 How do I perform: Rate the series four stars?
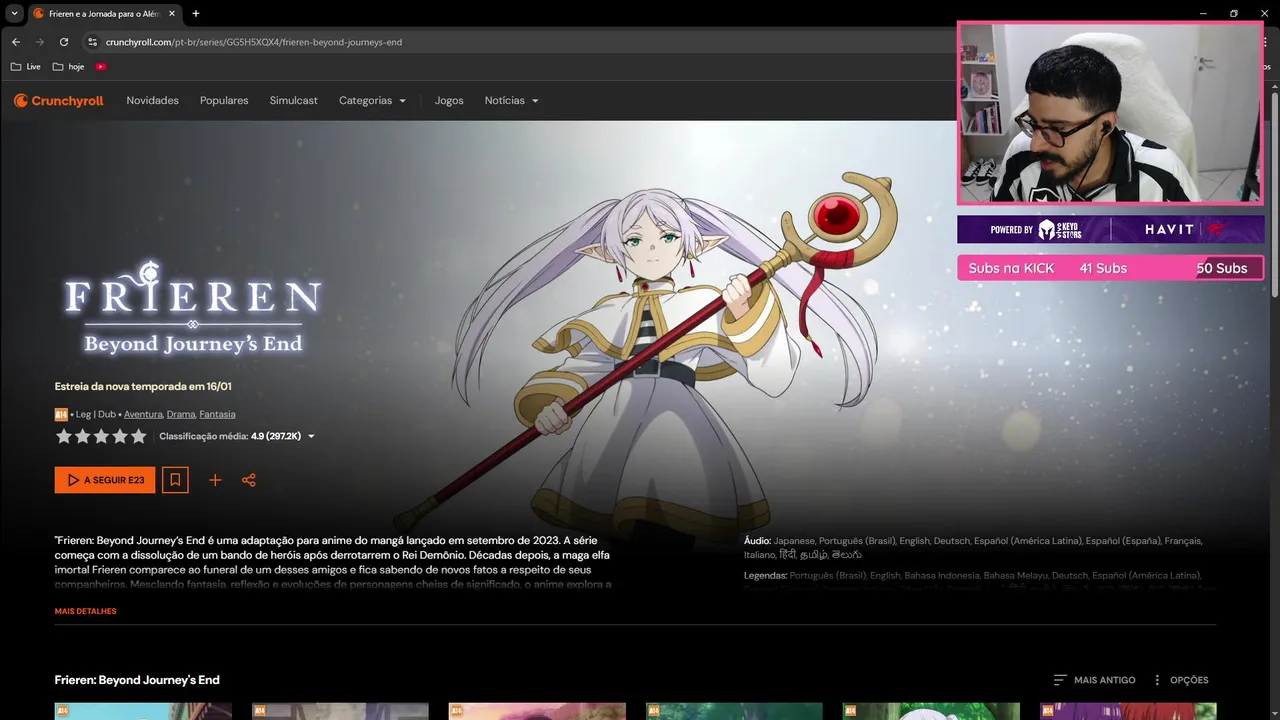click(120, 436)
